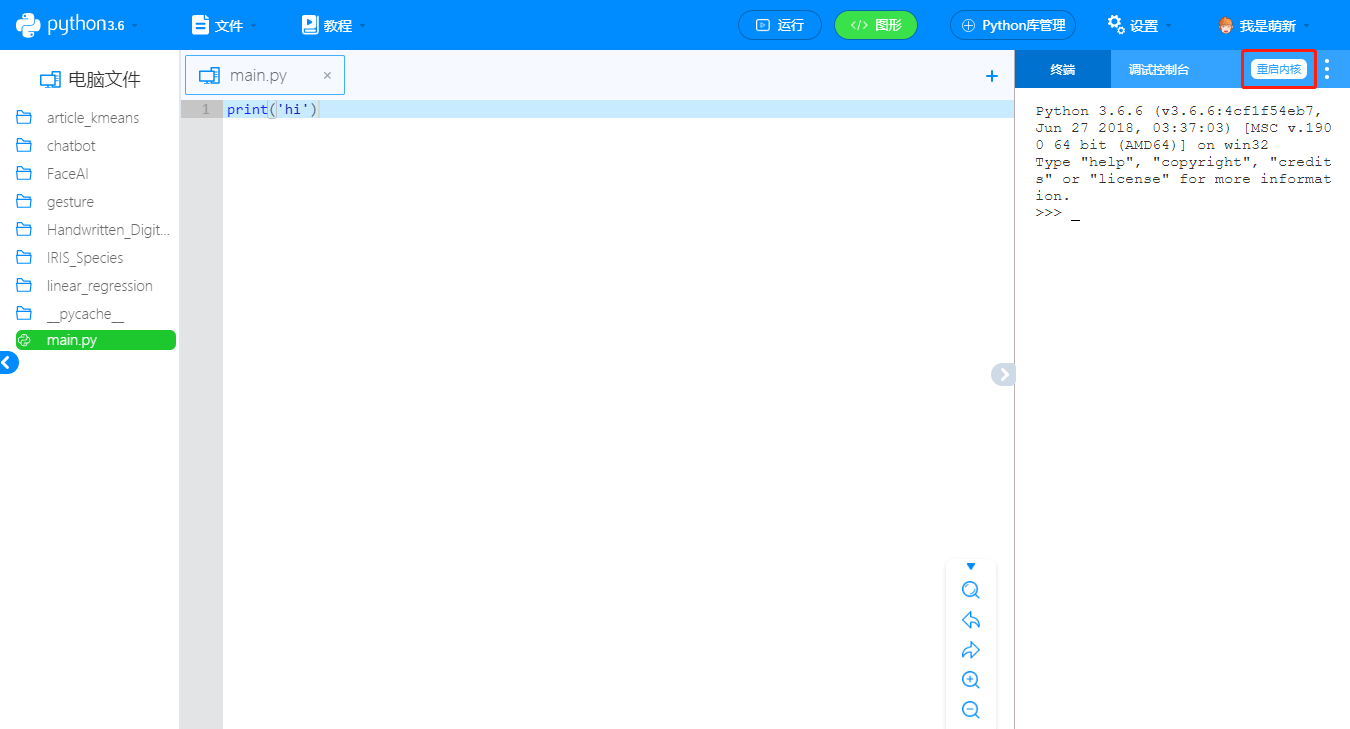Expand Python version dropdown arrow
This screenshot has height=729, width=1350.
point(135,26)
